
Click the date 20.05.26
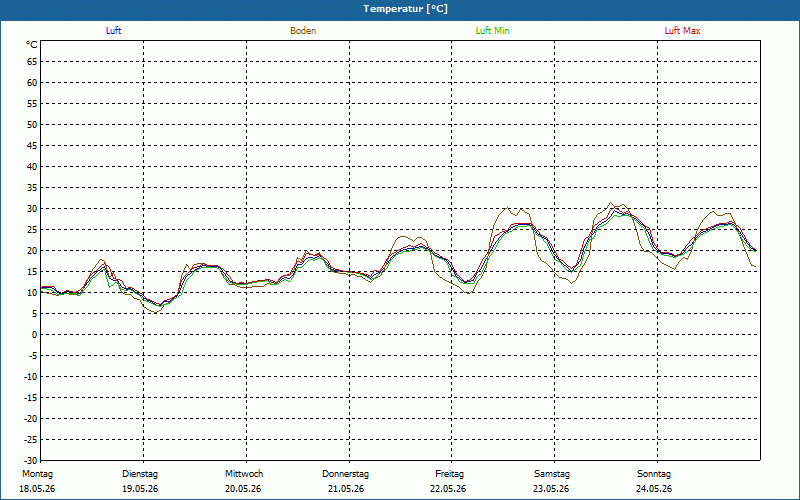(243, 489)
